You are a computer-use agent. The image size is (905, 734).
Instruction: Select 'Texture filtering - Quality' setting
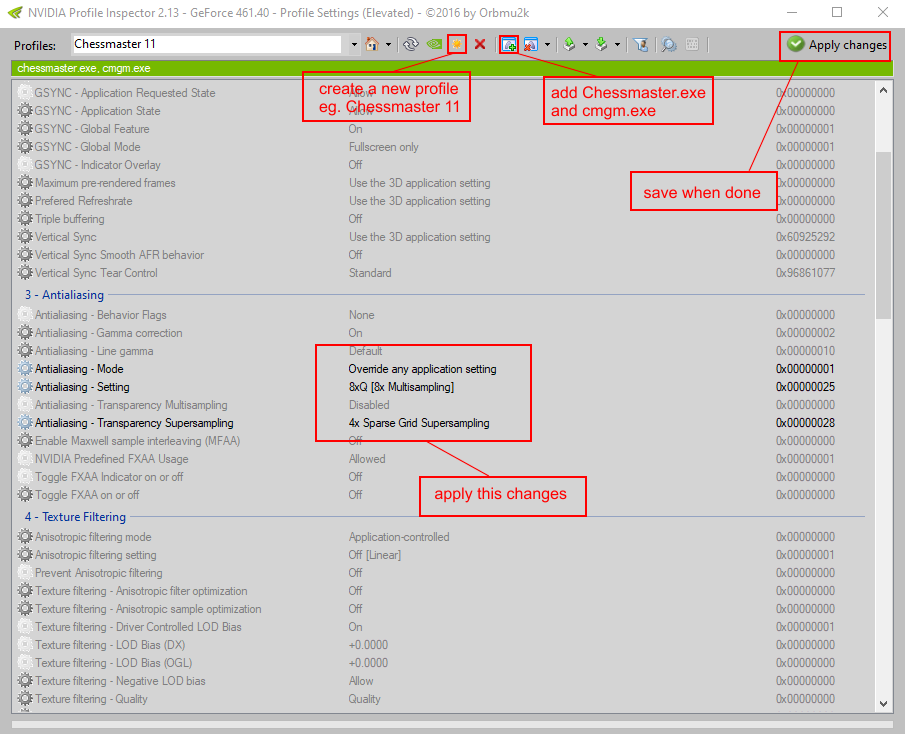91,699
